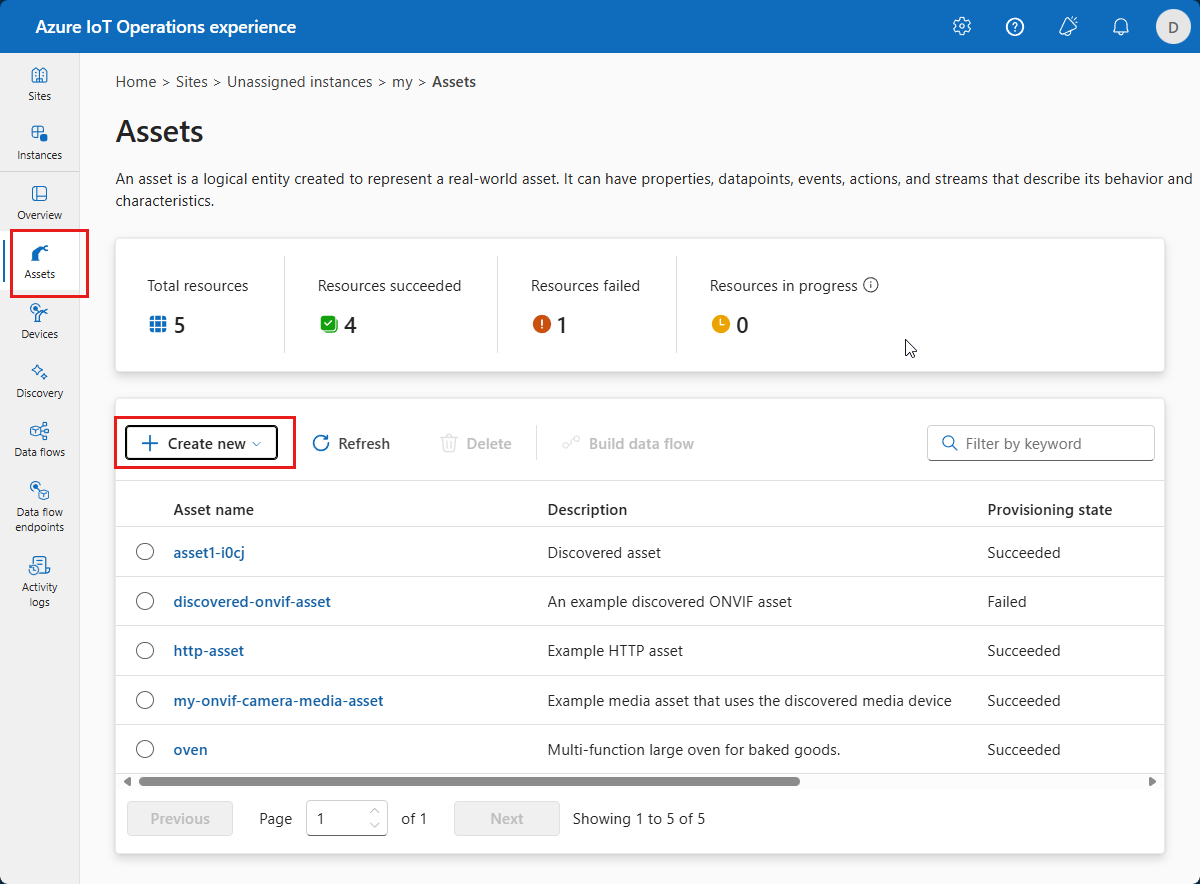This screenshot has width=1200, height=884.
Task: Select the http-asset row radio button
Action: pos(145,651)
